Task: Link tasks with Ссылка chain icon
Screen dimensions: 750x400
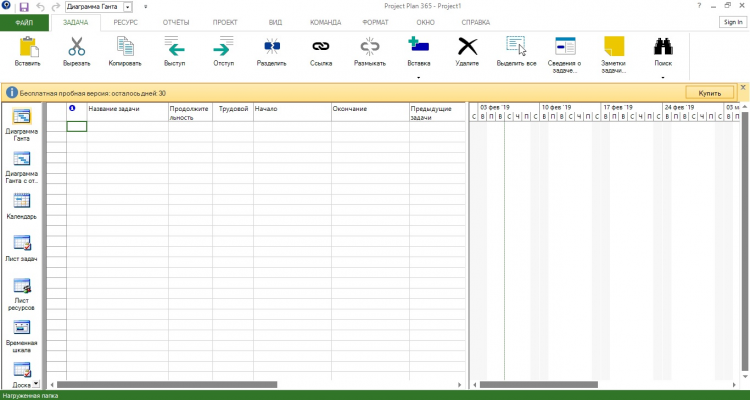Action: pos(320,46)
